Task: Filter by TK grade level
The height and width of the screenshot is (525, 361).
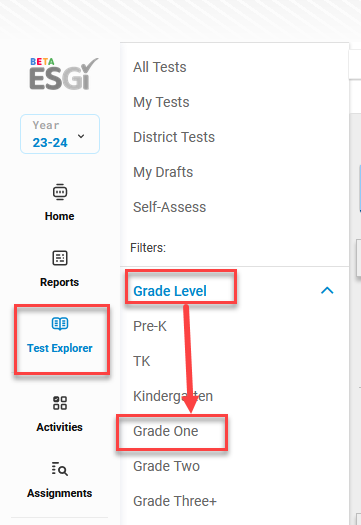Action: coord(142,361)
